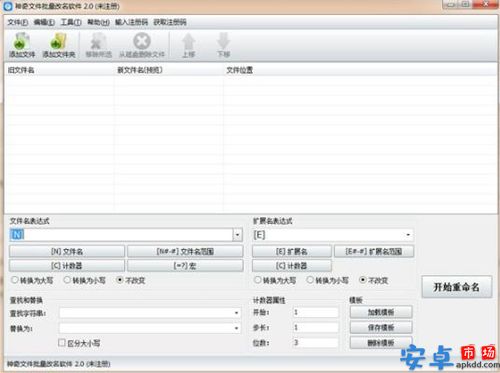Screen dimensions: 500x373
Task: Click the [N#-#] 文件名范围 button
Action: point(185,251)
